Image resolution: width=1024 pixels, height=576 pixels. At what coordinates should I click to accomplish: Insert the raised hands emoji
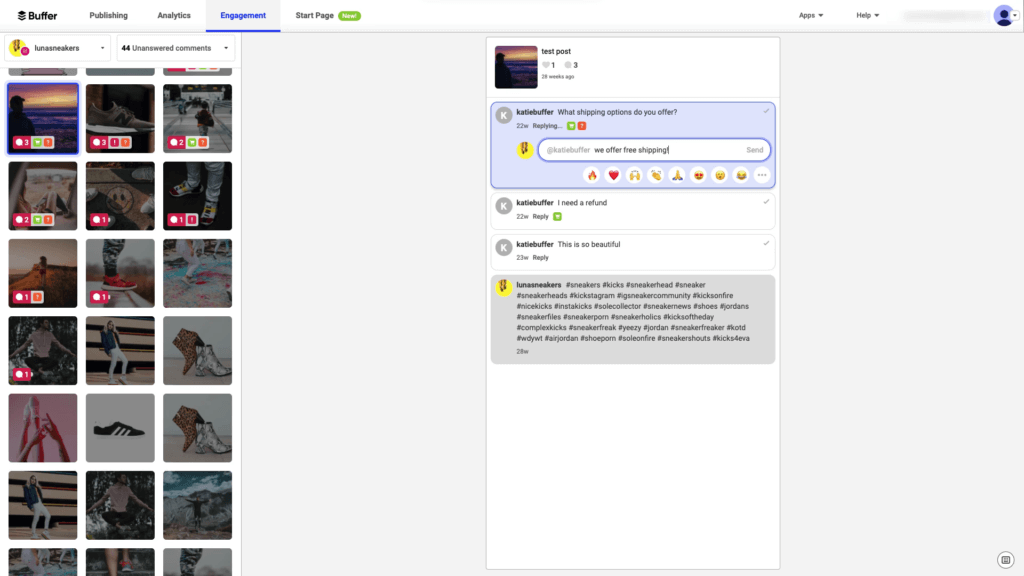635,175
